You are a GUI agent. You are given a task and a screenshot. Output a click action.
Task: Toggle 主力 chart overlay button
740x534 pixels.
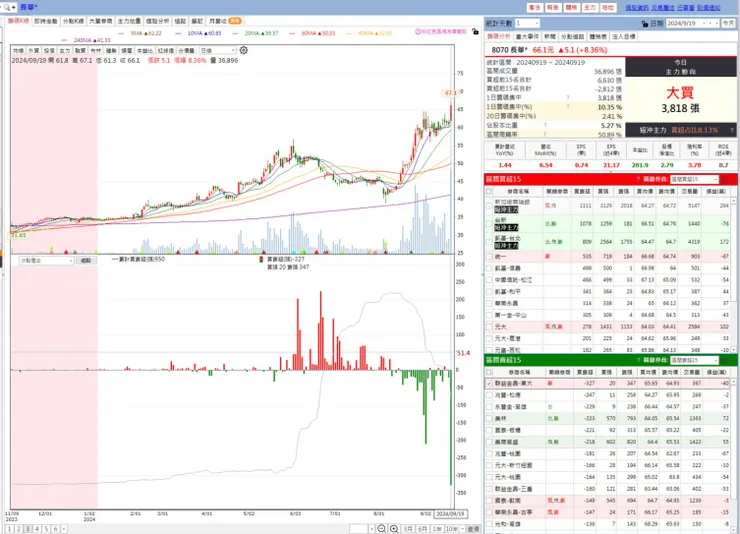point(65,50)
